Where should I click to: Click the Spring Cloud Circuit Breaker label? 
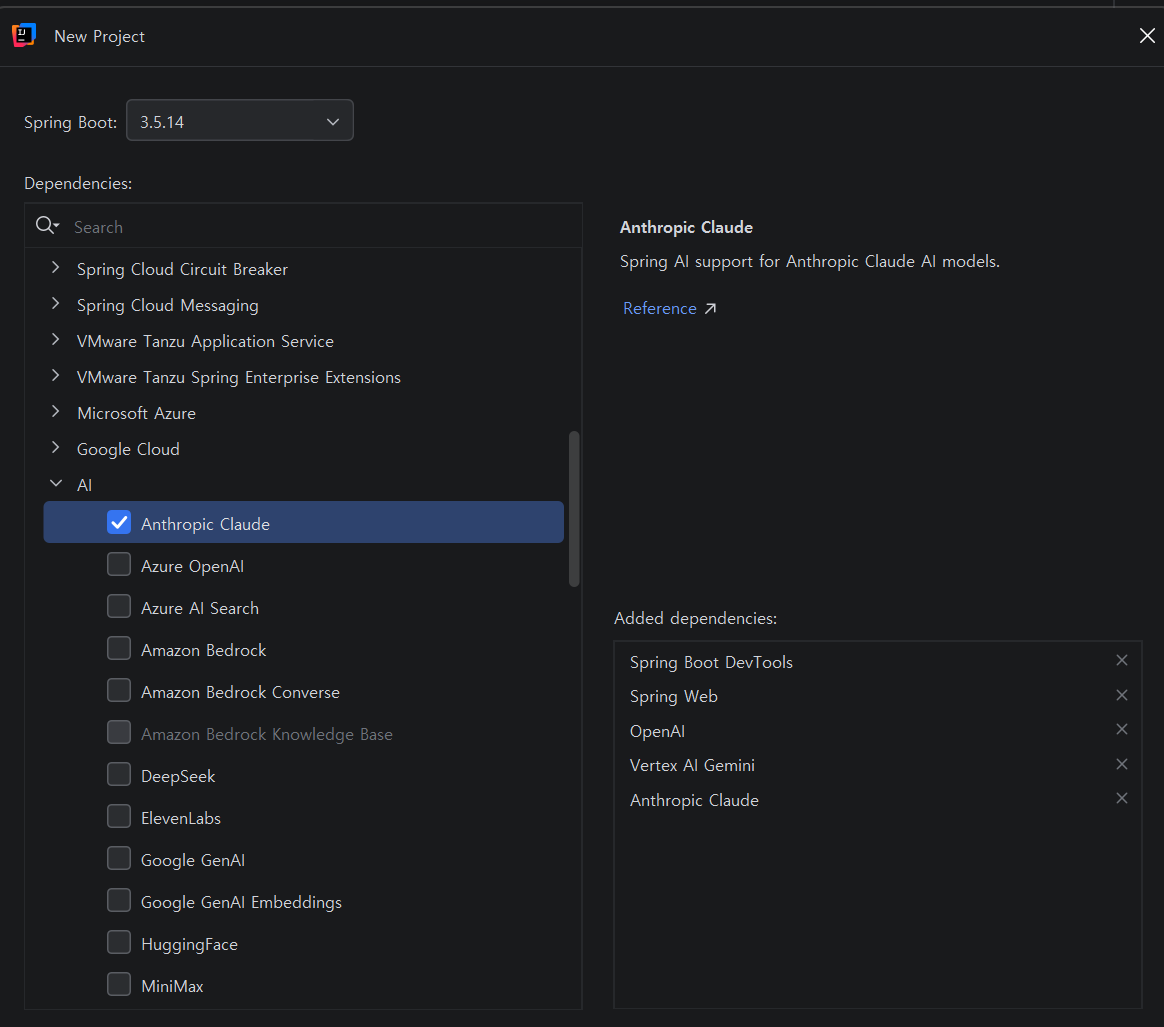[182, 269]
